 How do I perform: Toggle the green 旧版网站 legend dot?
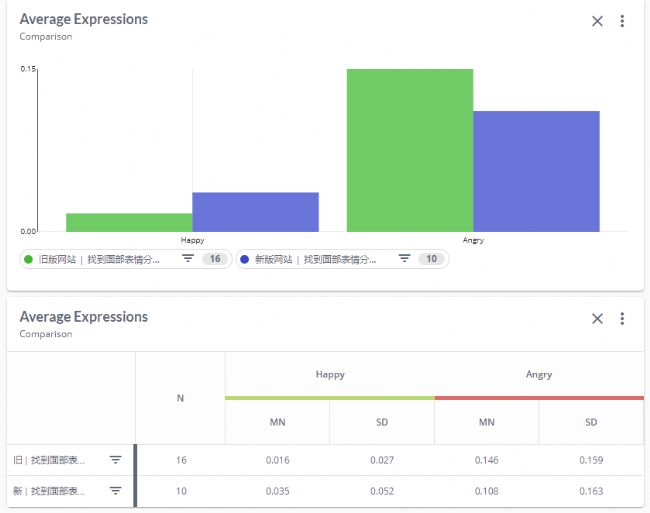(x=28, y=259)
